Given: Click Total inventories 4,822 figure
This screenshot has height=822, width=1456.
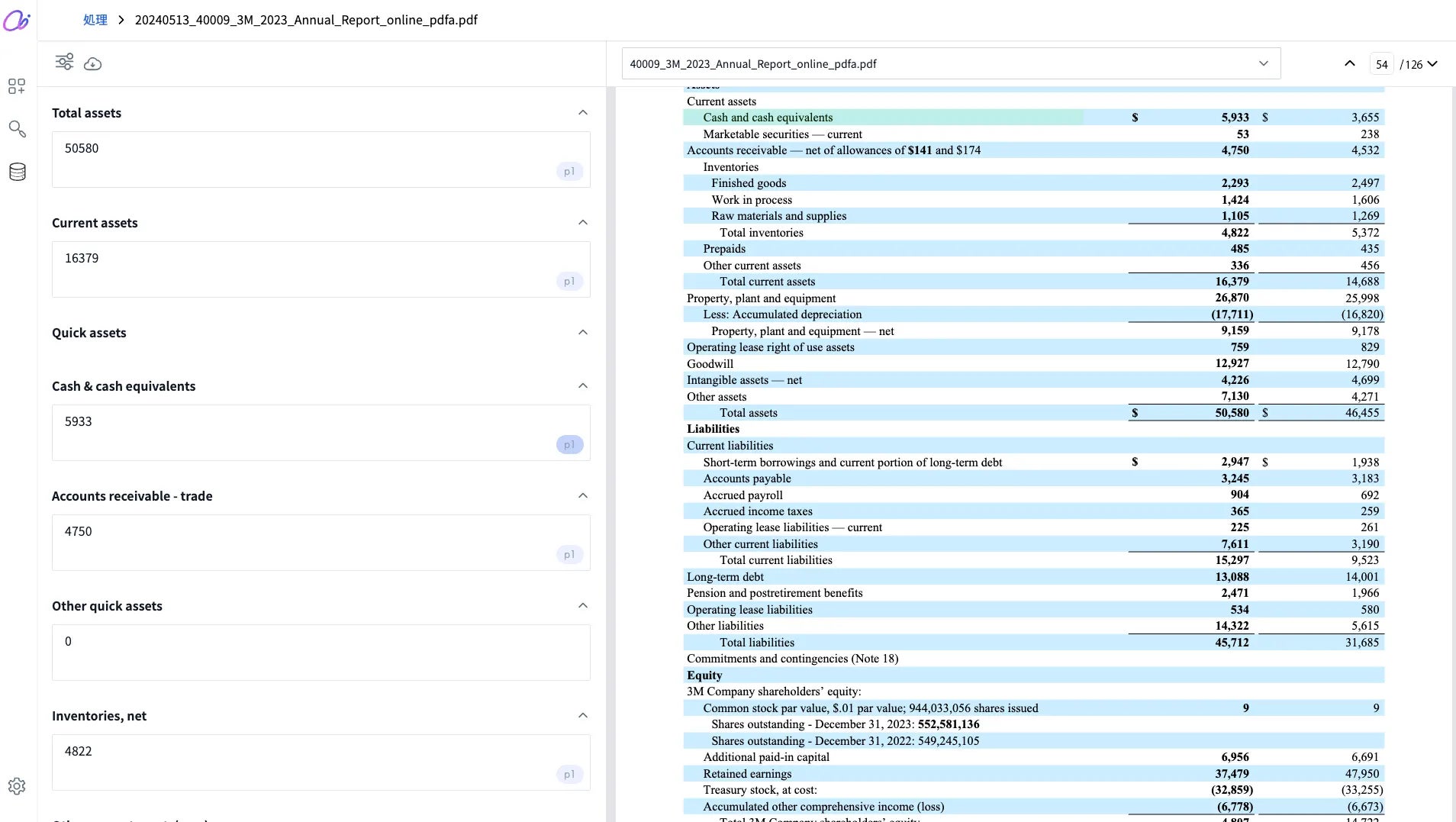Looking at the screenshot, I should (x=1235, y=233).
